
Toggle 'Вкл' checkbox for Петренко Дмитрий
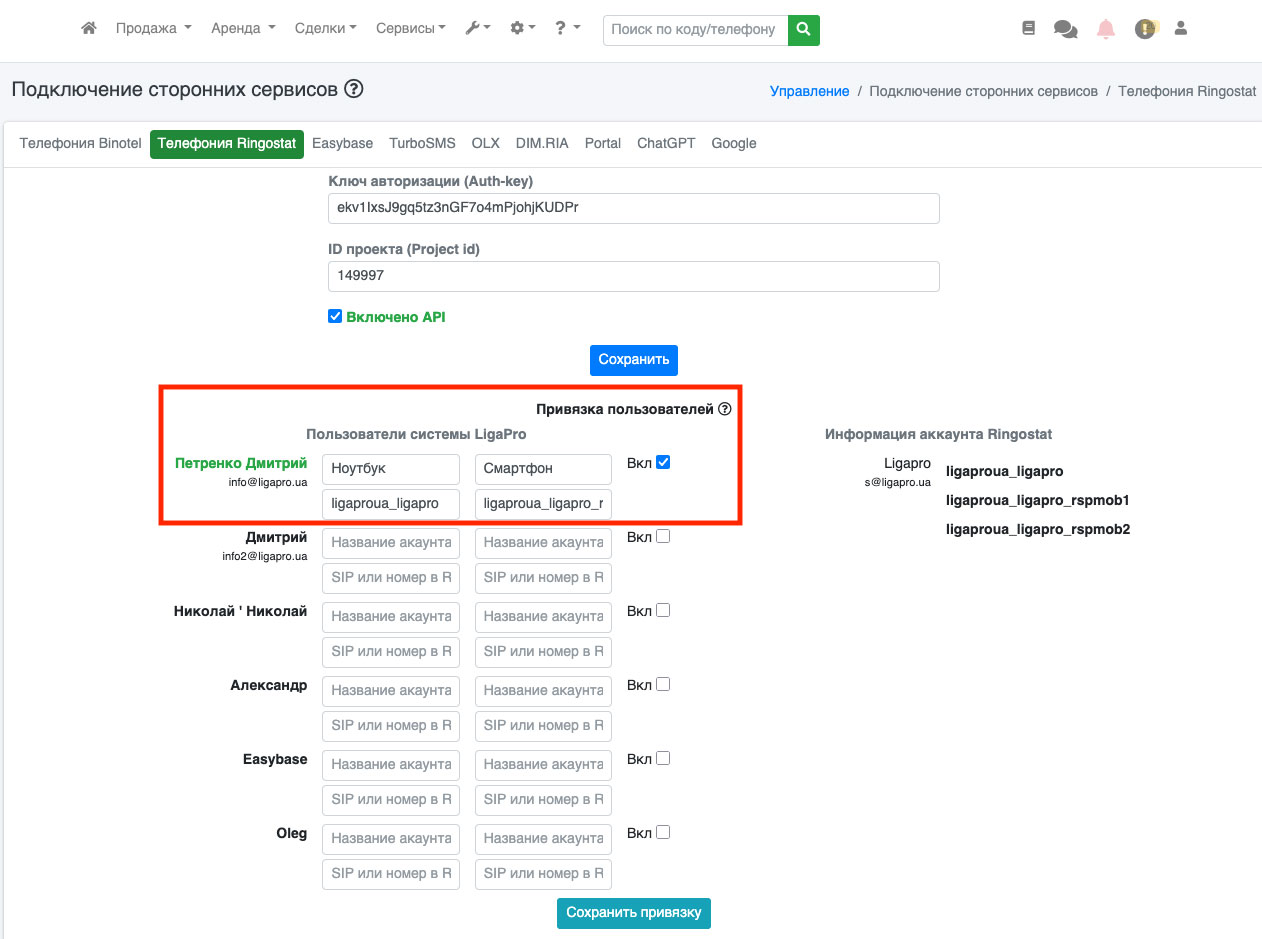(663, 463)
